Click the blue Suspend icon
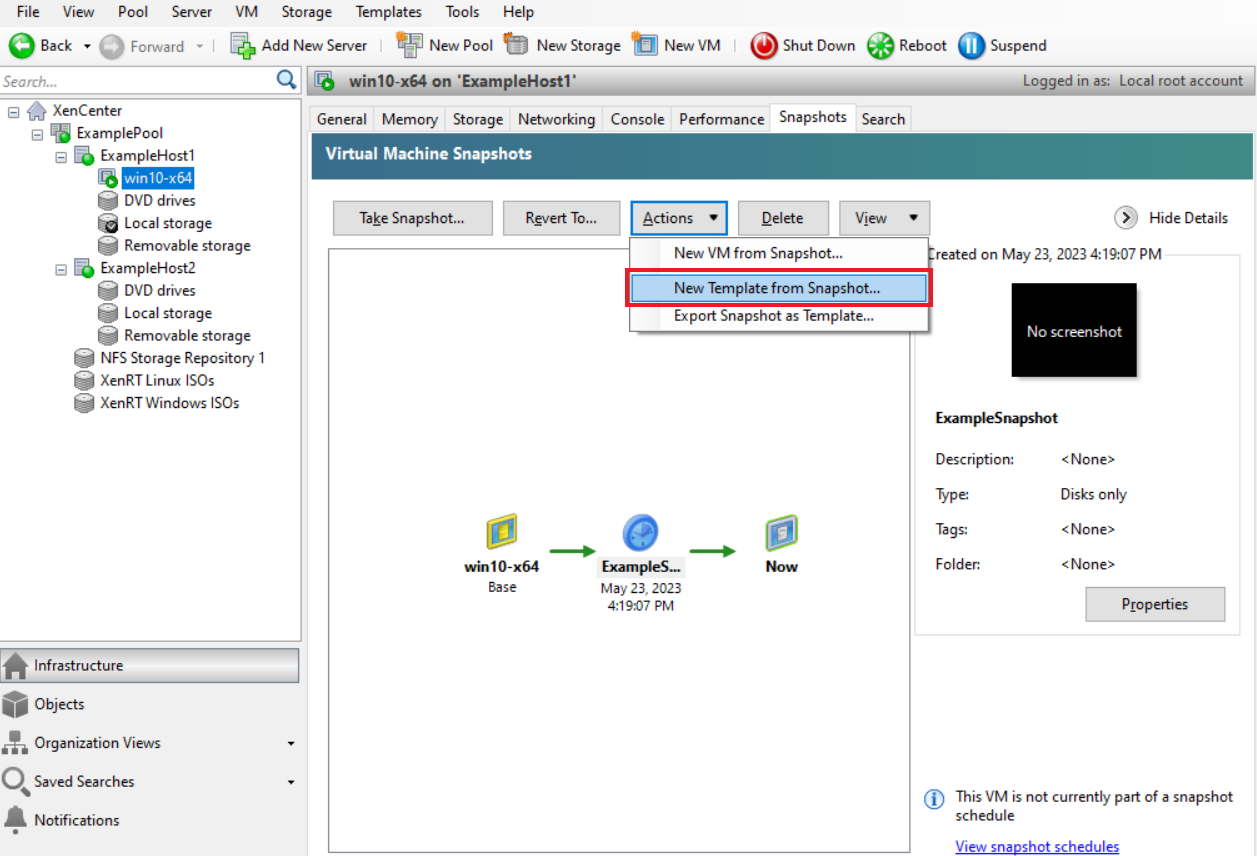 [971, 45]
